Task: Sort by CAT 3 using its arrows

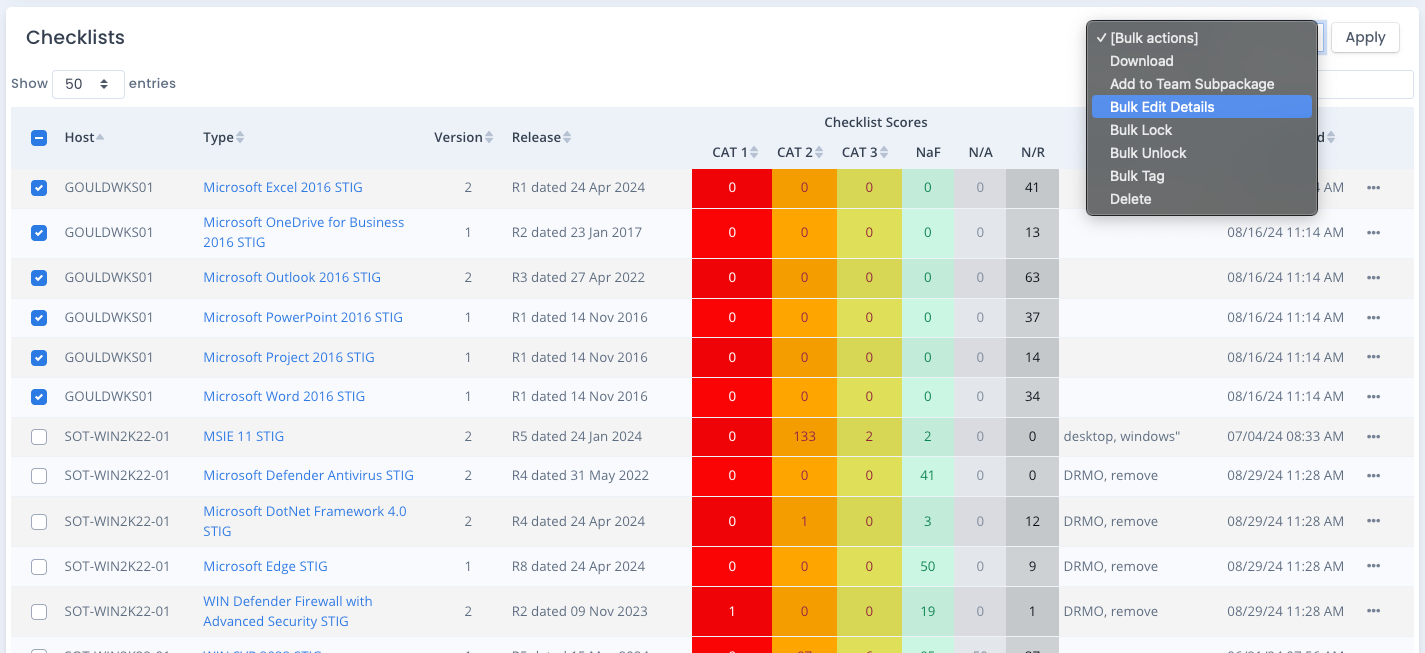Action: [x=885, y=152]
